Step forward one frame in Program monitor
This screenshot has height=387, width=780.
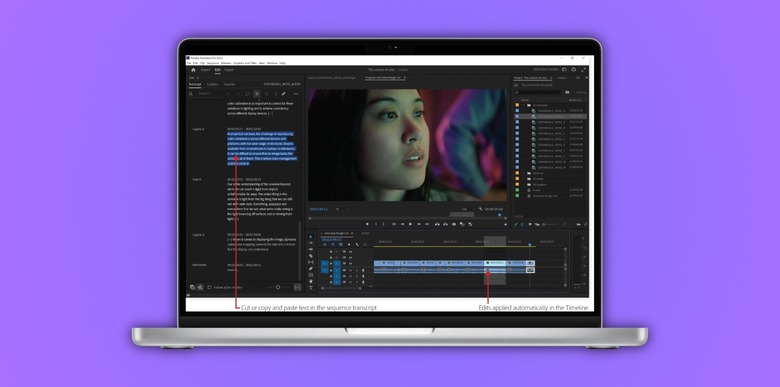[419, 224]
